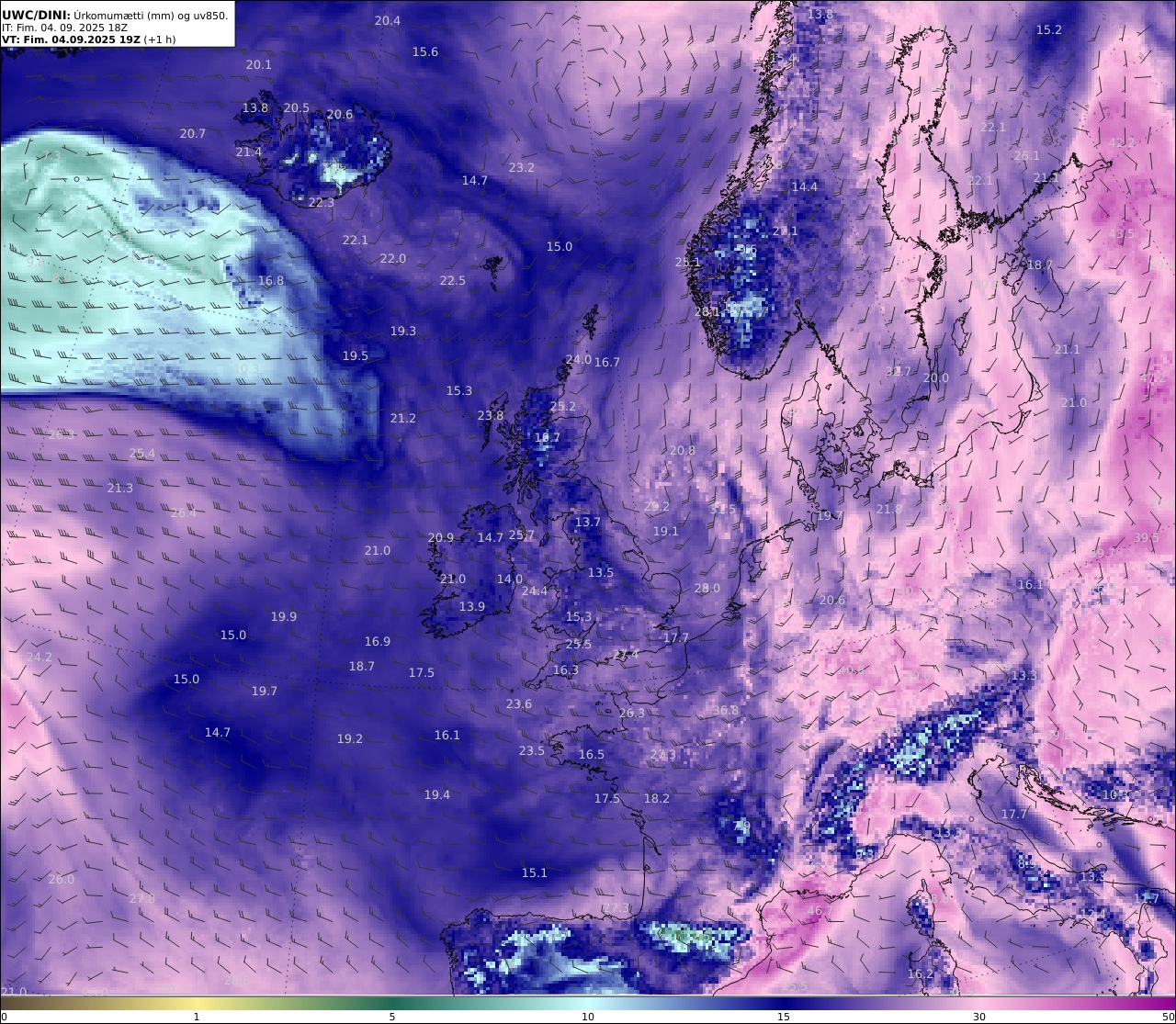Viewport: 1176px width, 1024px height.
Task: Select the 20.0 value over Sweden
Action: click(x=936, y=377)
